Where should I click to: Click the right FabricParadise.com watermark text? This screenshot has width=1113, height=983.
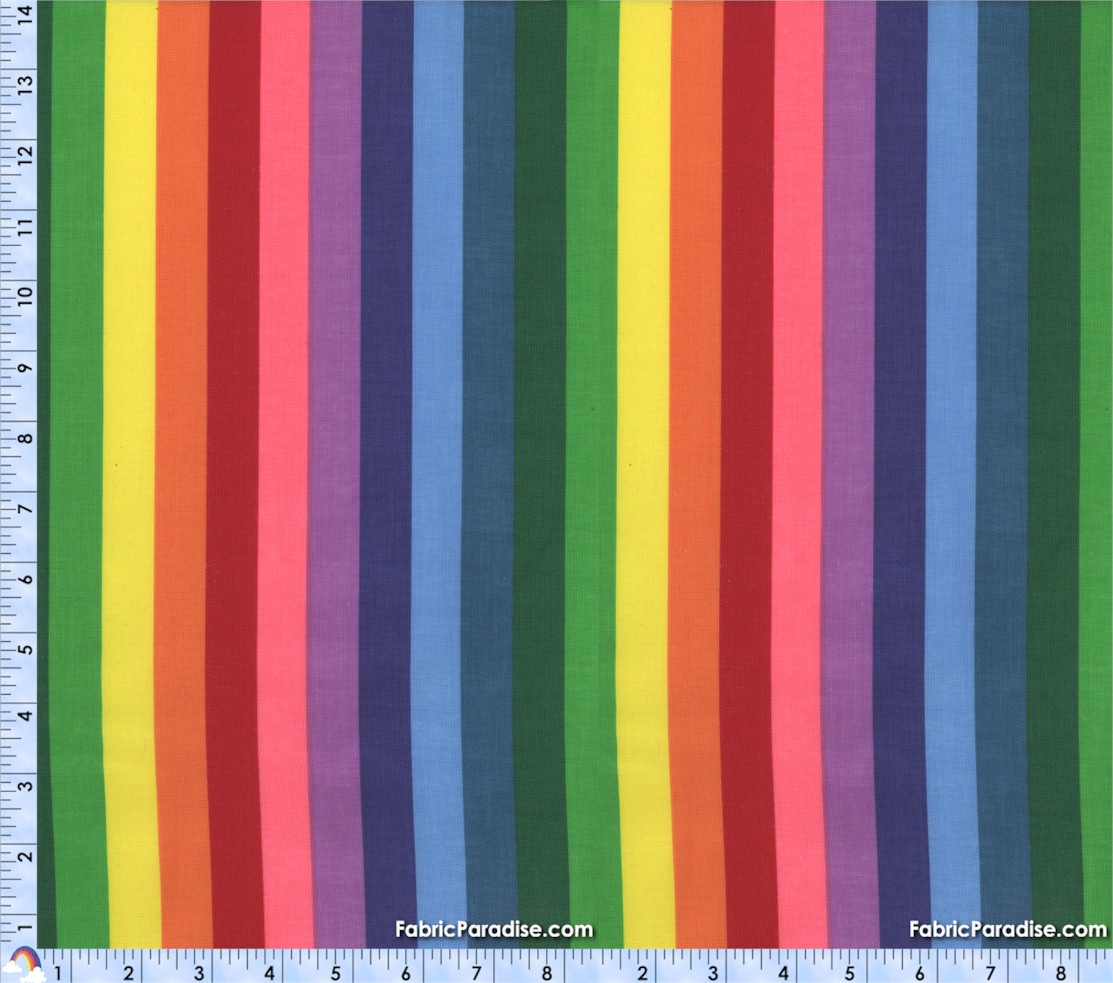(x=1008, y=929)
